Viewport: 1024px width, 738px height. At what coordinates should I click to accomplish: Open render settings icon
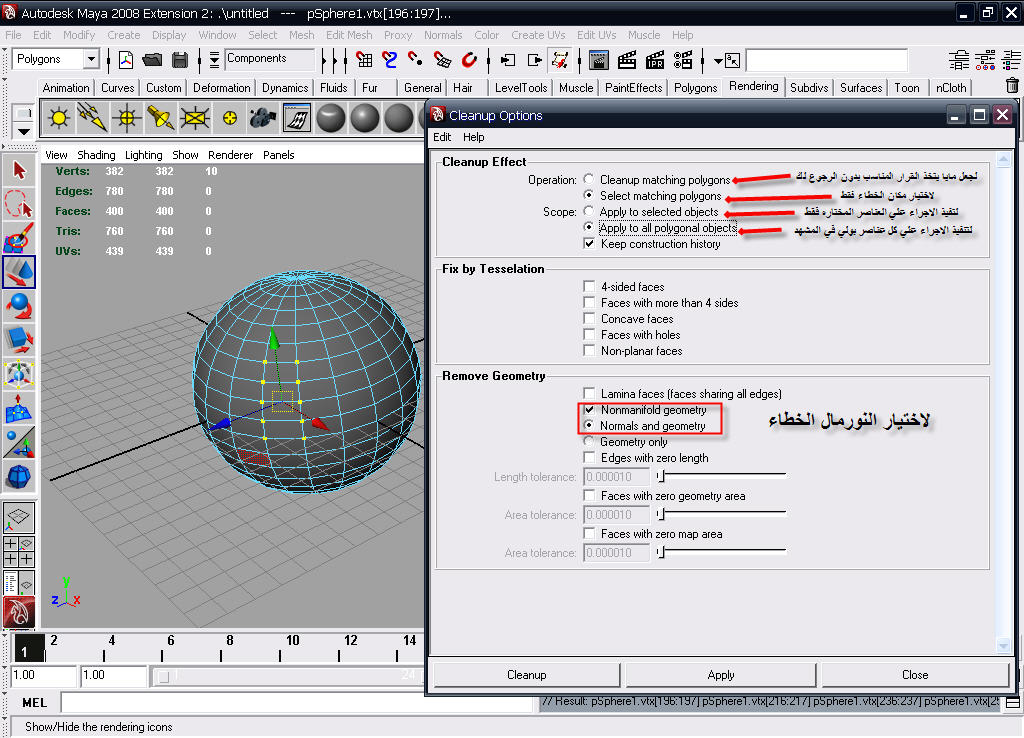point(683,60)
